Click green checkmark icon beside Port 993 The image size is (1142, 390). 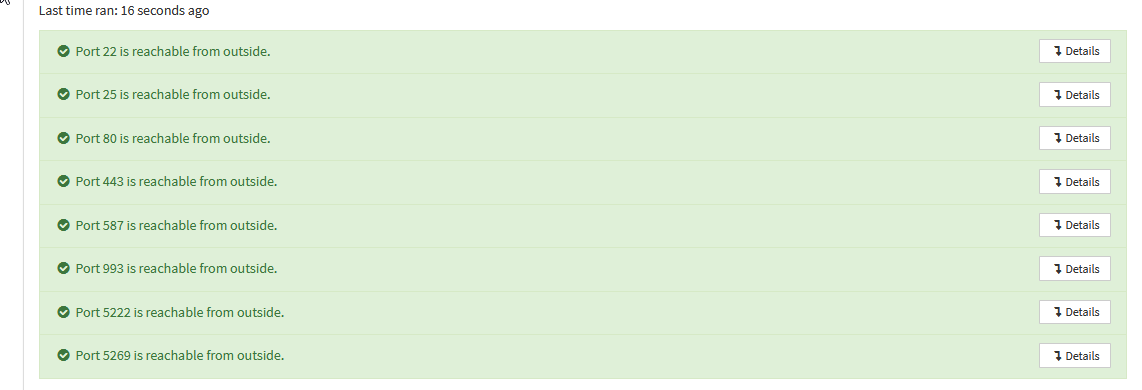tap(63, 268)
